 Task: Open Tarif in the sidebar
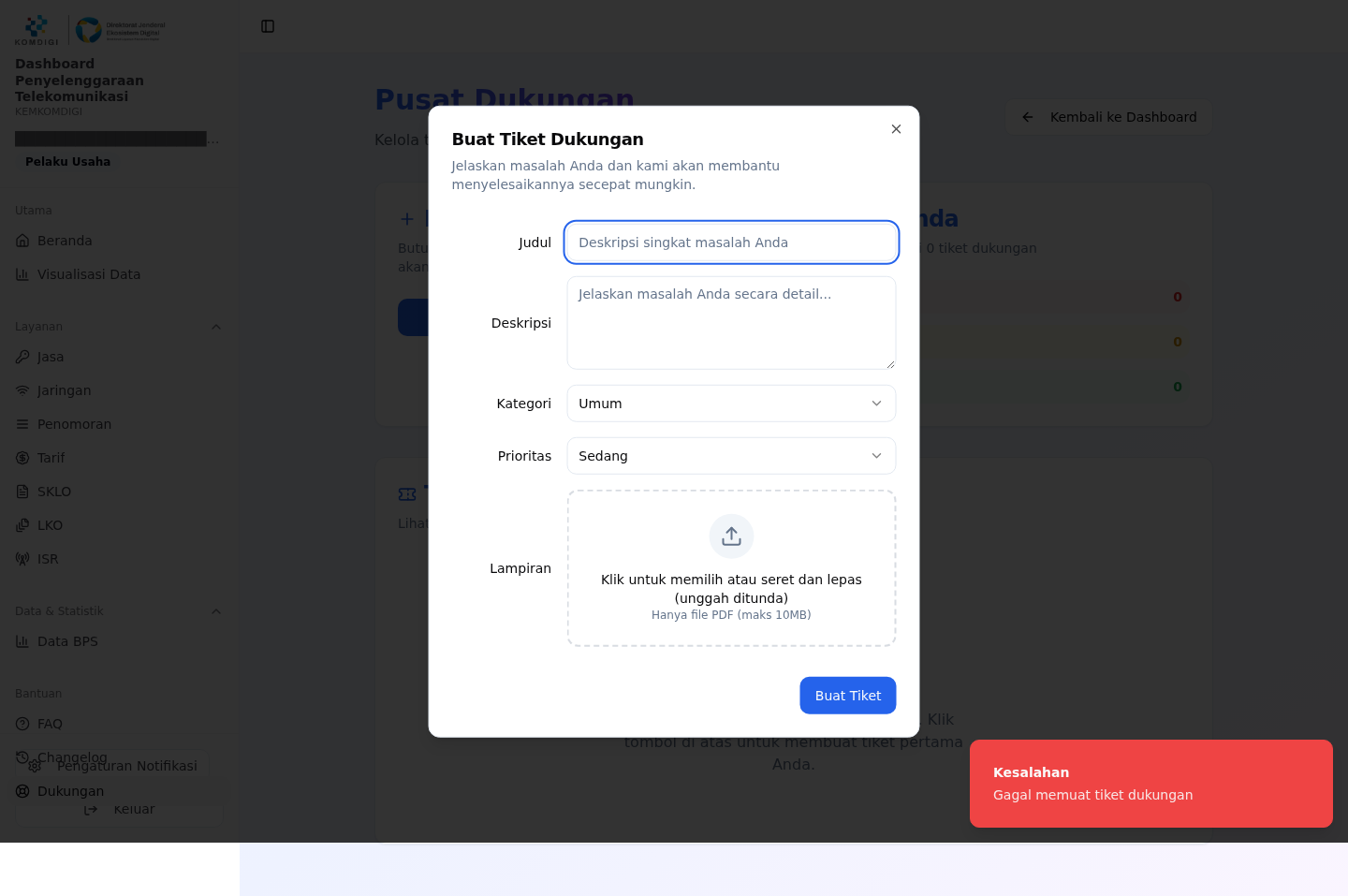pyautogui.click(x=119, y=458)
